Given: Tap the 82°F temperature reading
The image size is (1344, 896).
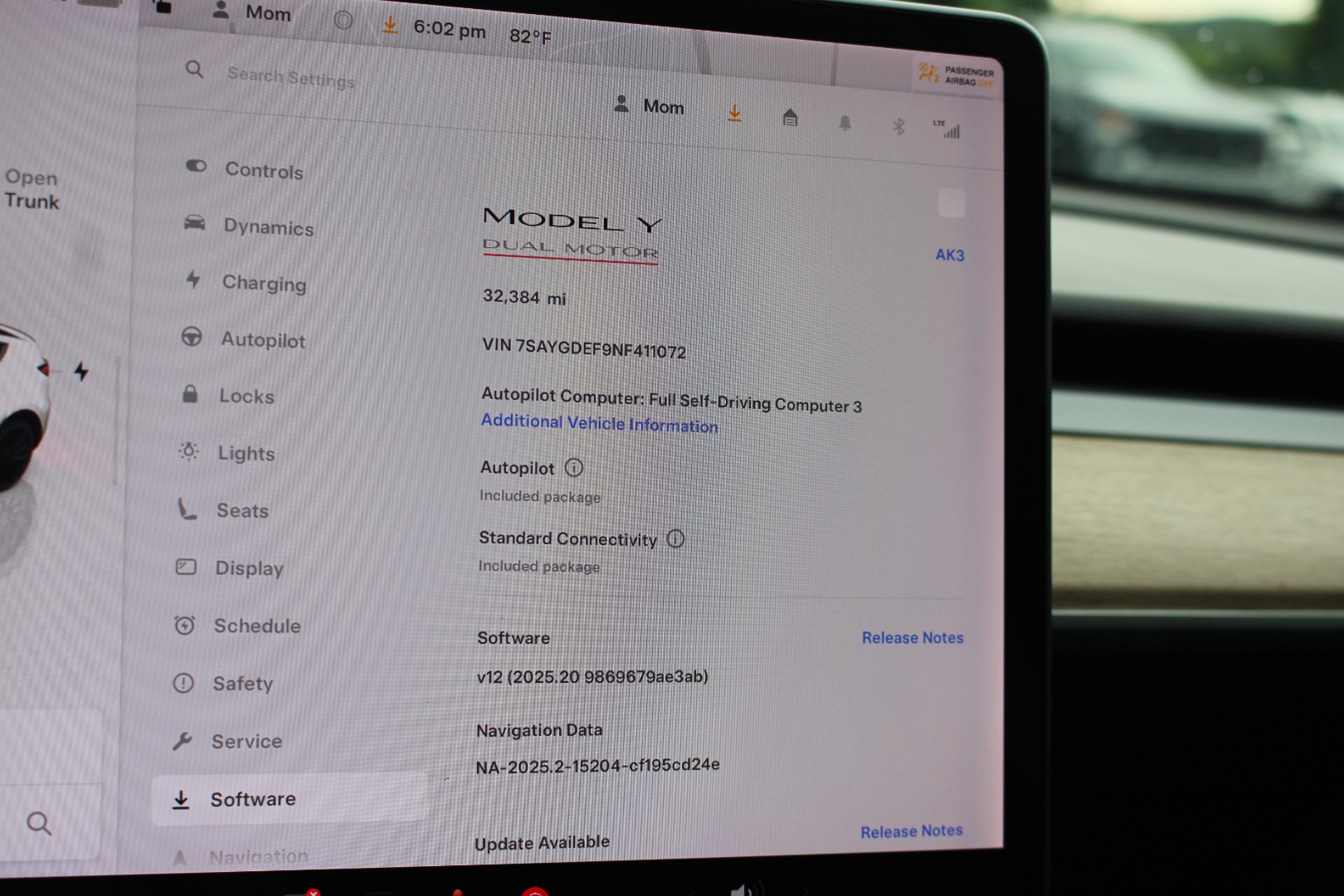Looking at the screenshot, I should 530,36.
